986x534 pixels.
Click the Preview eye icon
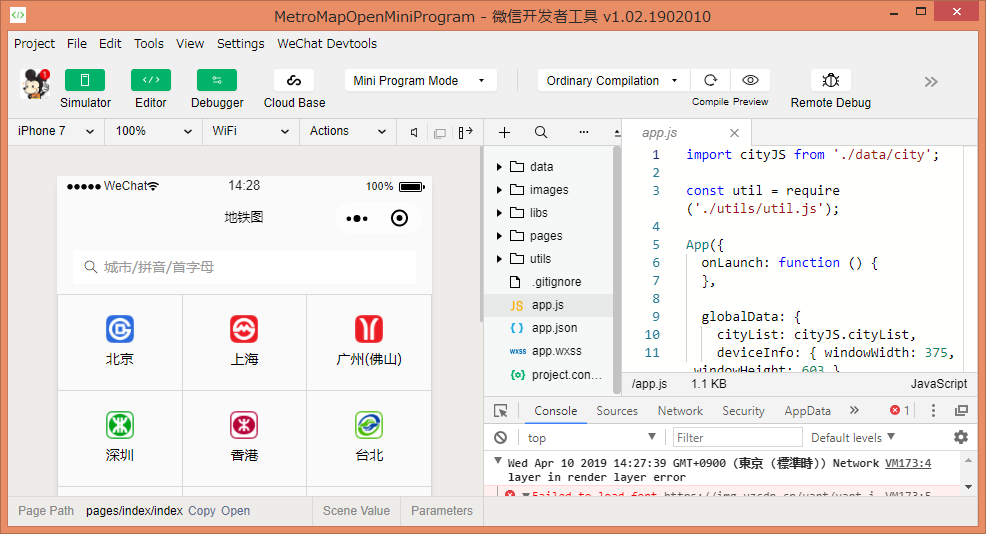pos(750,81)
